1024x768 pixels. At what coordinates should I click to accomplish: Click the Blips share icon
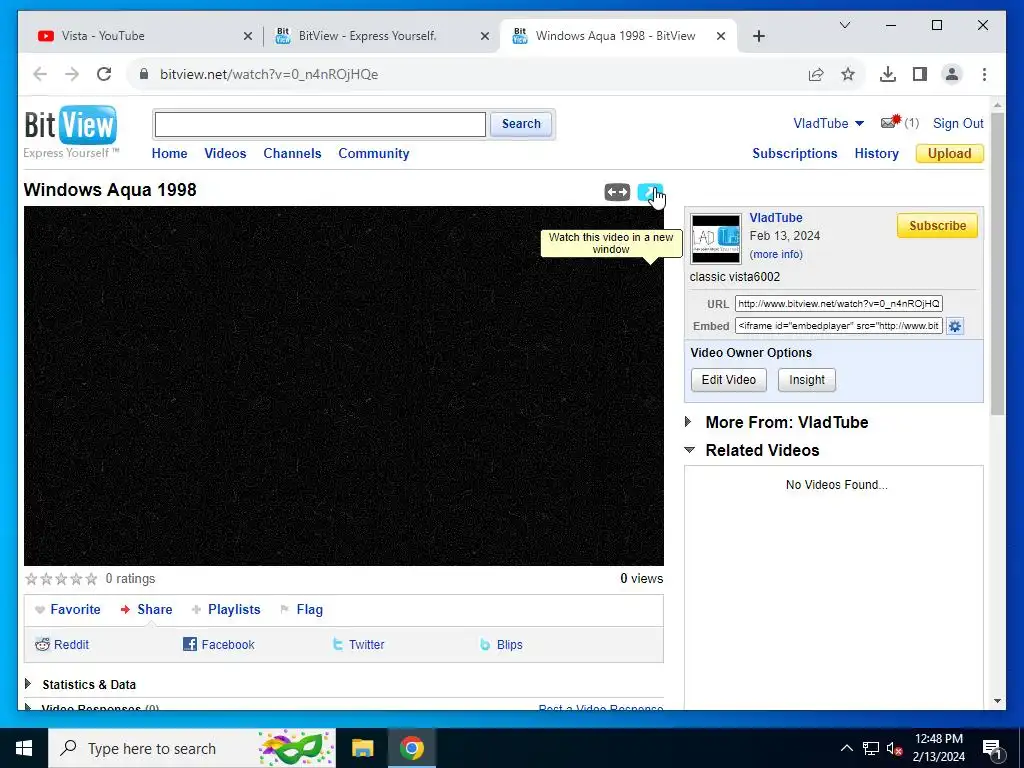click(485, 645)
